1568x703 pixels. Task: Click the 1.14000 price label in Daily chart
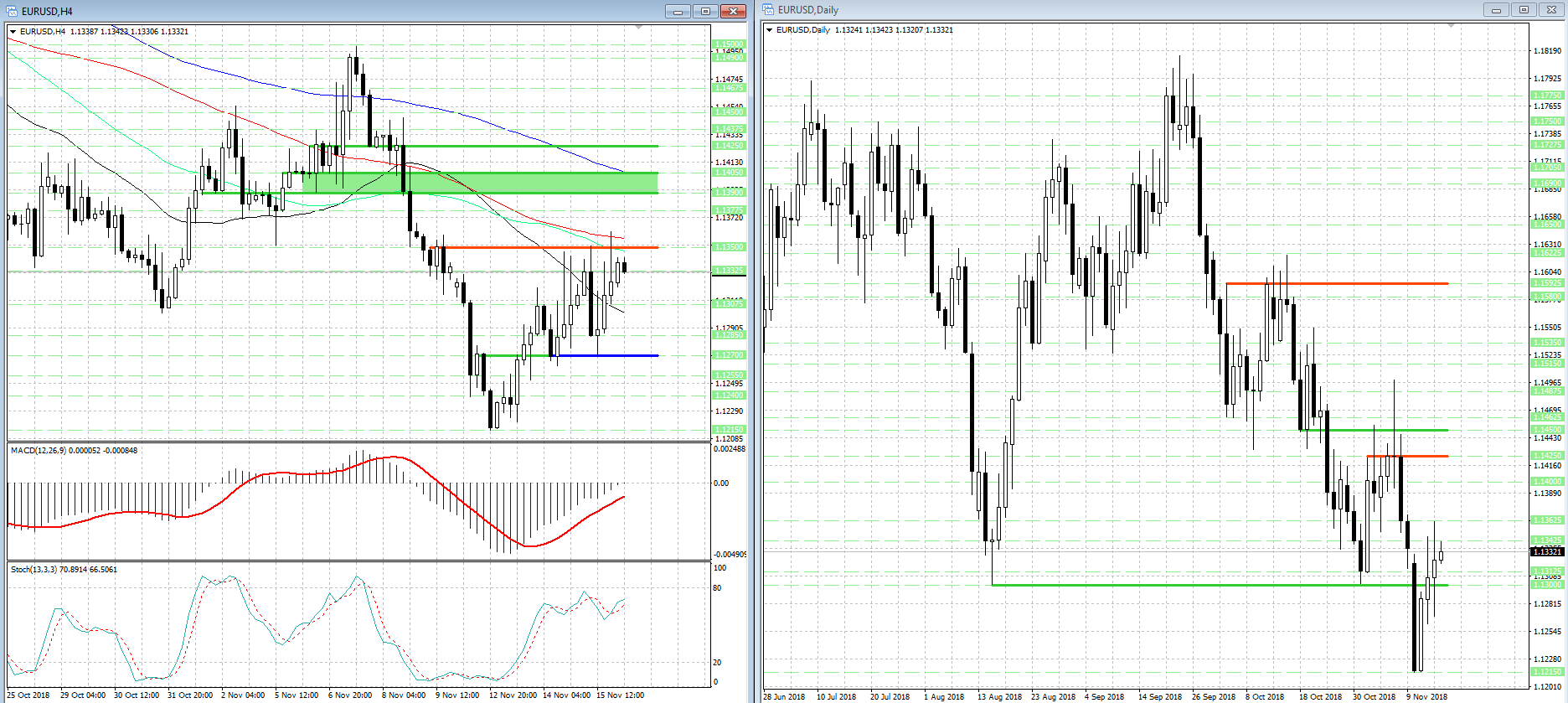pos(1546,482)
